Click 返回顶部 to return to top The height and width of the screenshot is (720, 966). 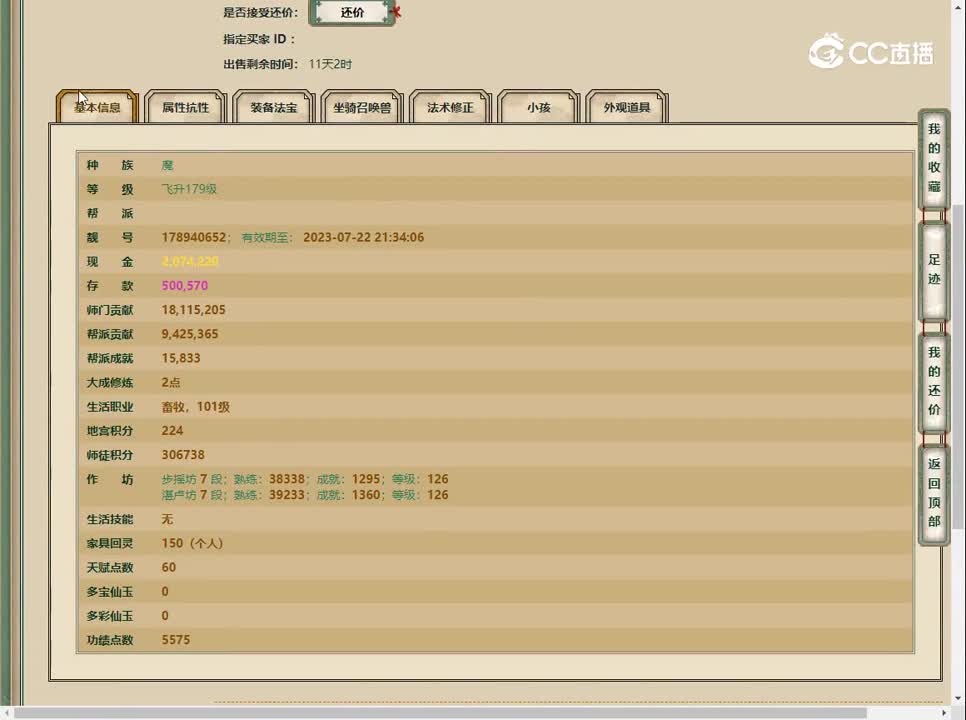(934, 493)
